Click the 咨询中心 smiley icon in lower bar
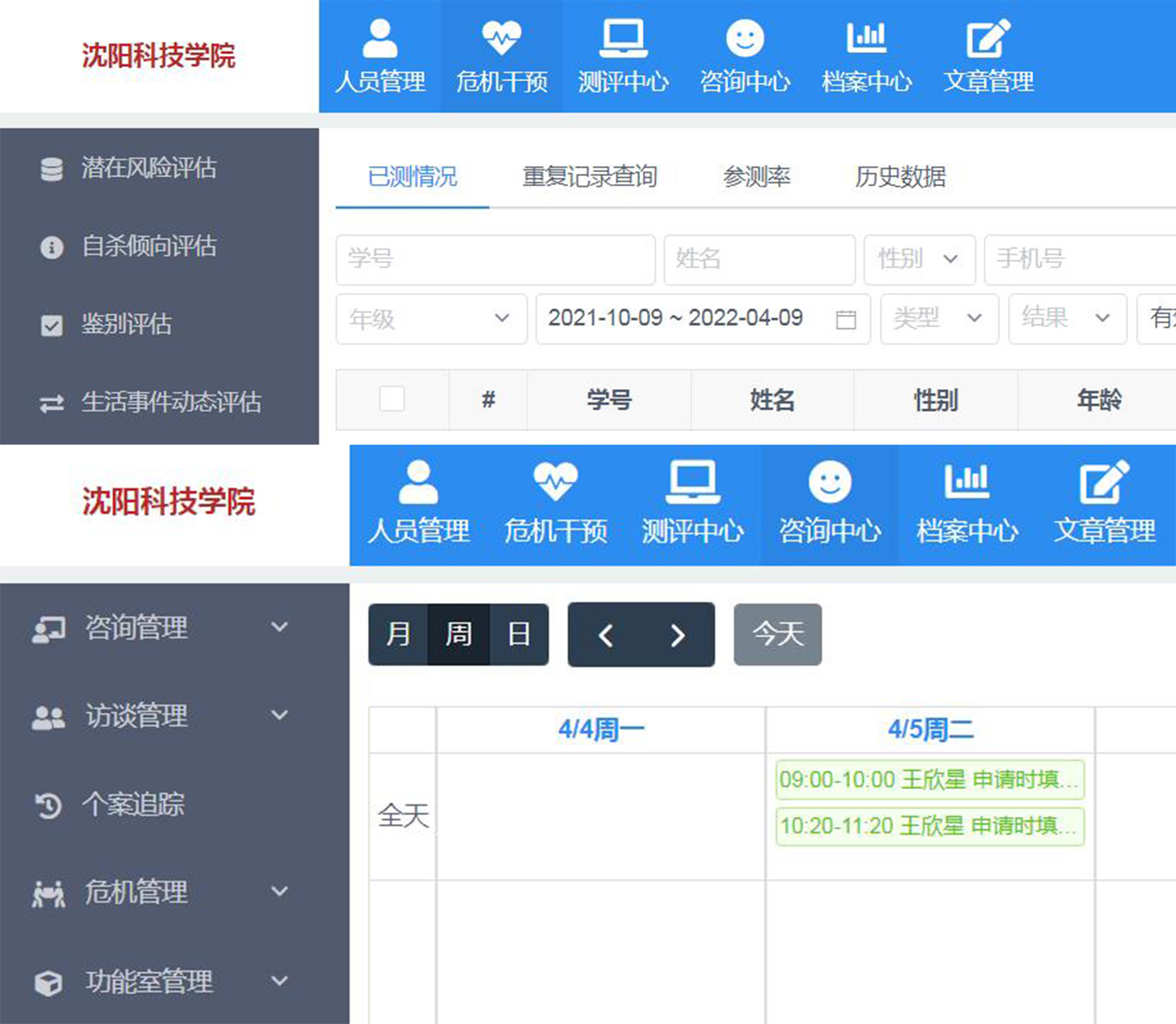This screenshot has height=1024, width=1176. (830, 482)
